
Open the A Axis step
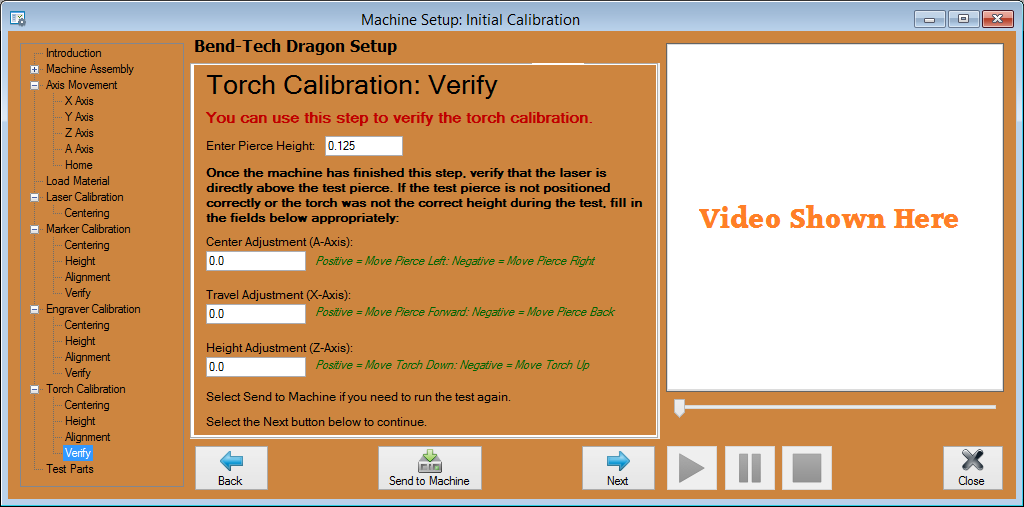(79, 149)
